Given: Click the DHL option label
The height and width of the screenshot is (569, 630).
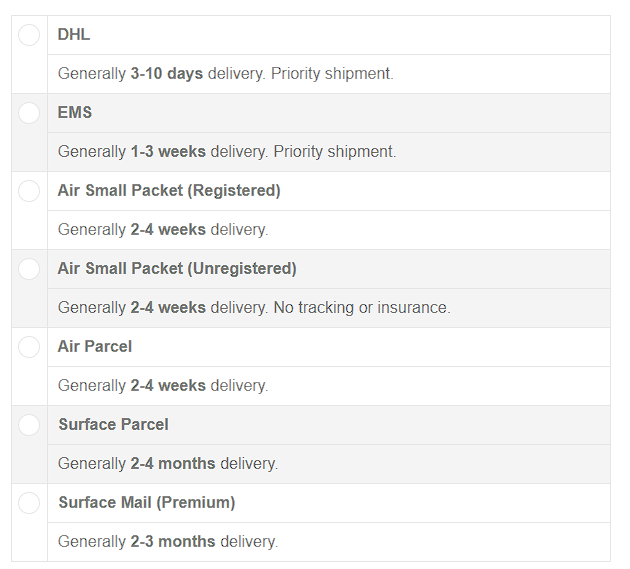Looking at the screenshot, I should coord(74,35).
